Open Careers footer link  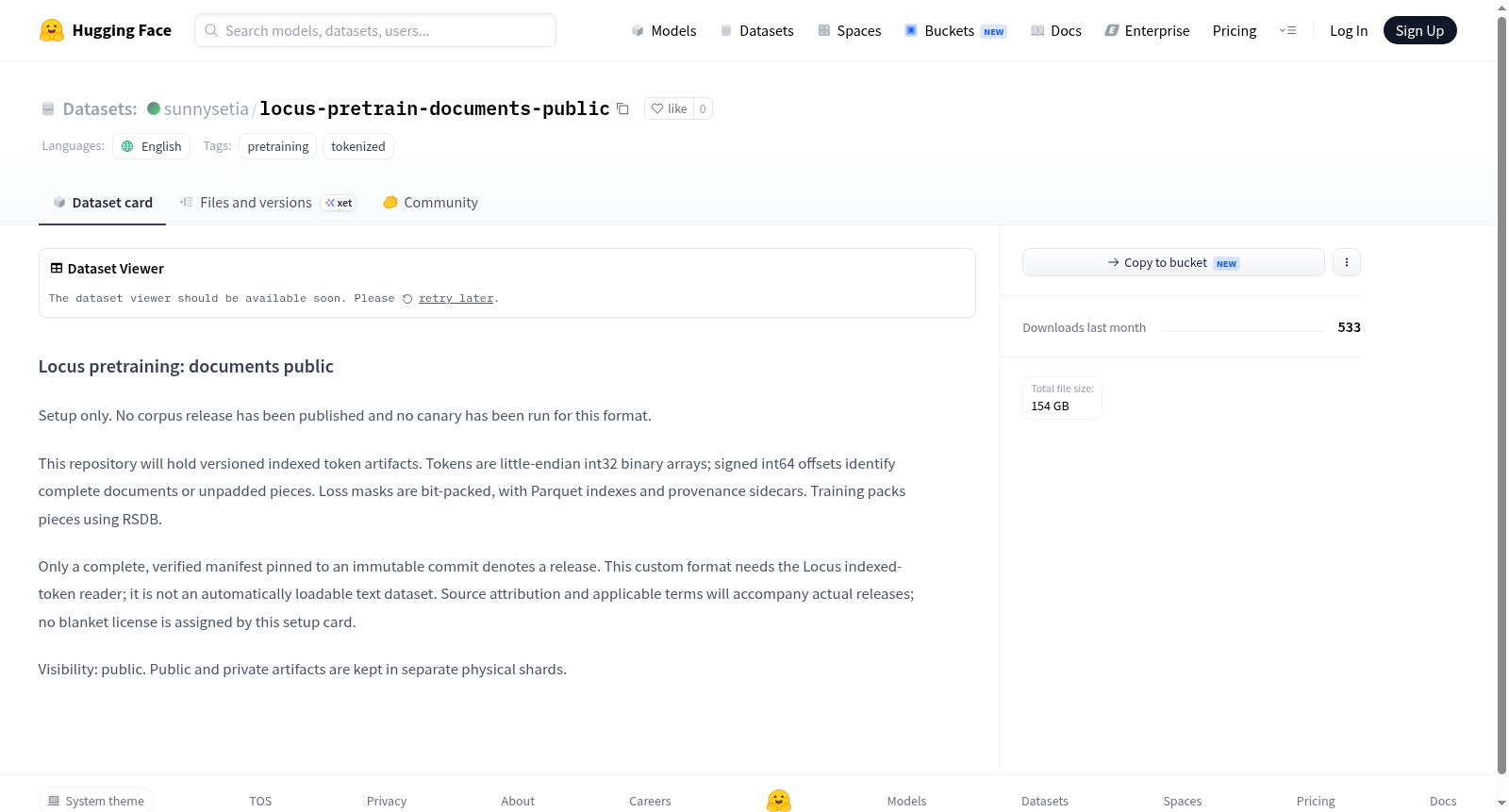(x=650, y=801)
